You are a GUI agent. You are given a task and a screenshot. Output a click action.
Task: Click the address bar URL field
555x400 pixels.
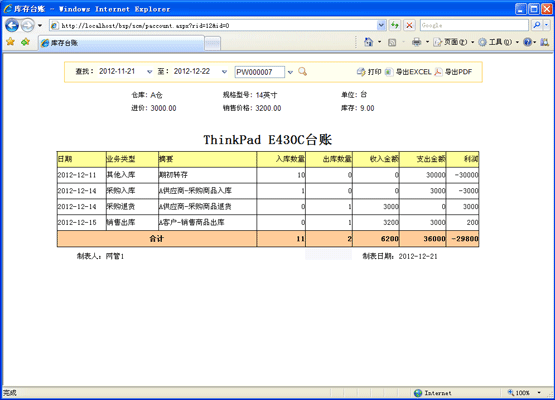[213, 25]
